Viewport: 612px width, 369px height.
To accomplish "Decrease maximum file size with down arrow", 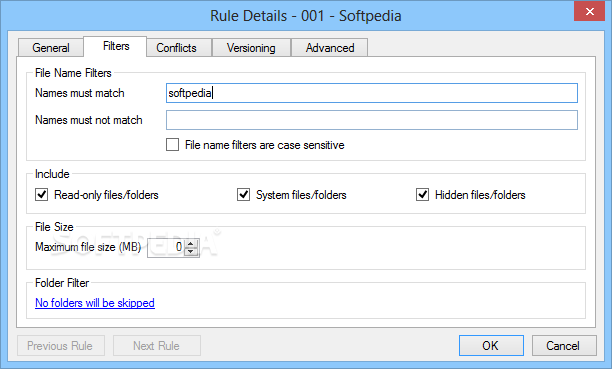I will [191, 252].
